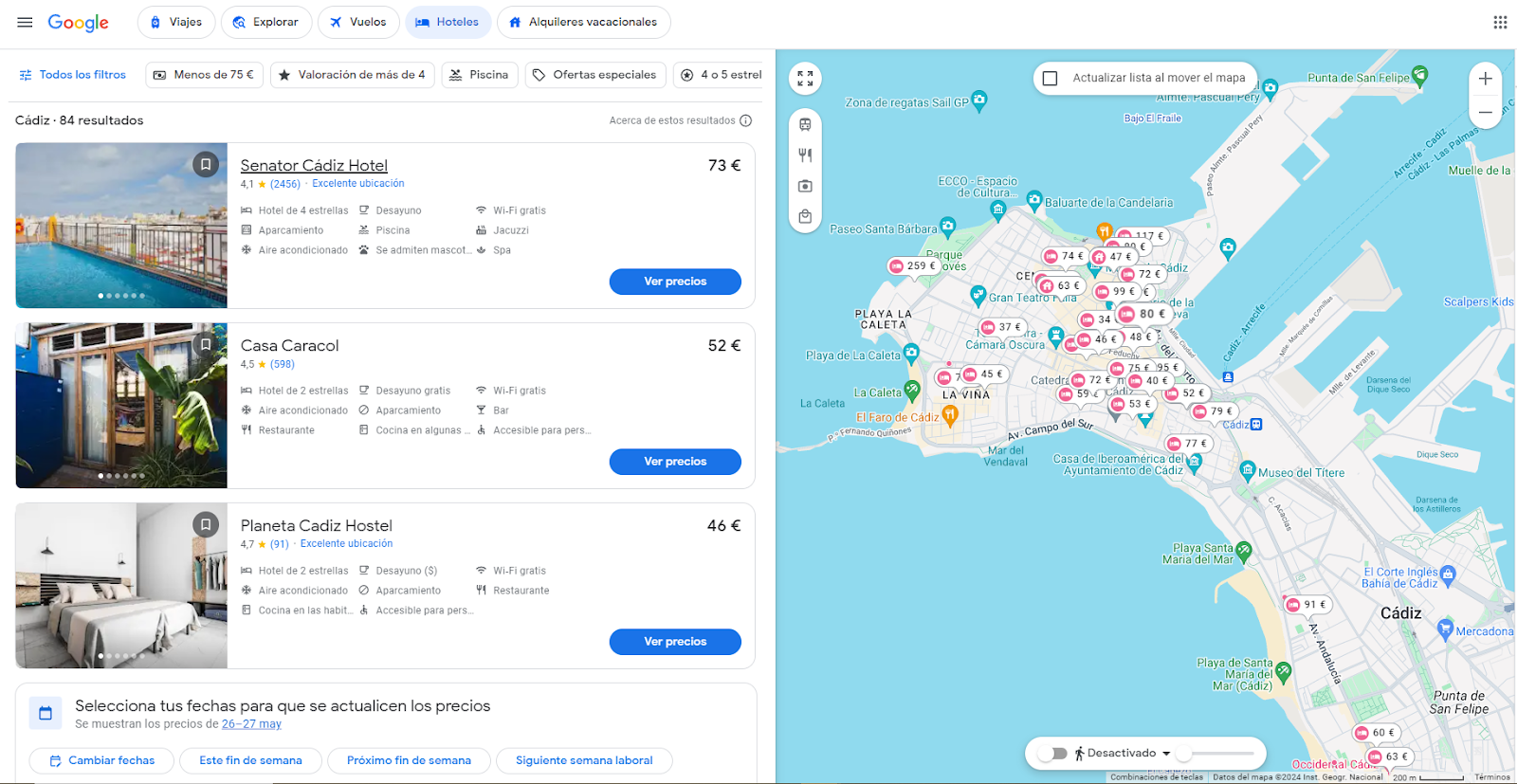Viewport: 1517px width, 784px height.
Task: Open the Google apps grid icon
Action: [1500, 22]
